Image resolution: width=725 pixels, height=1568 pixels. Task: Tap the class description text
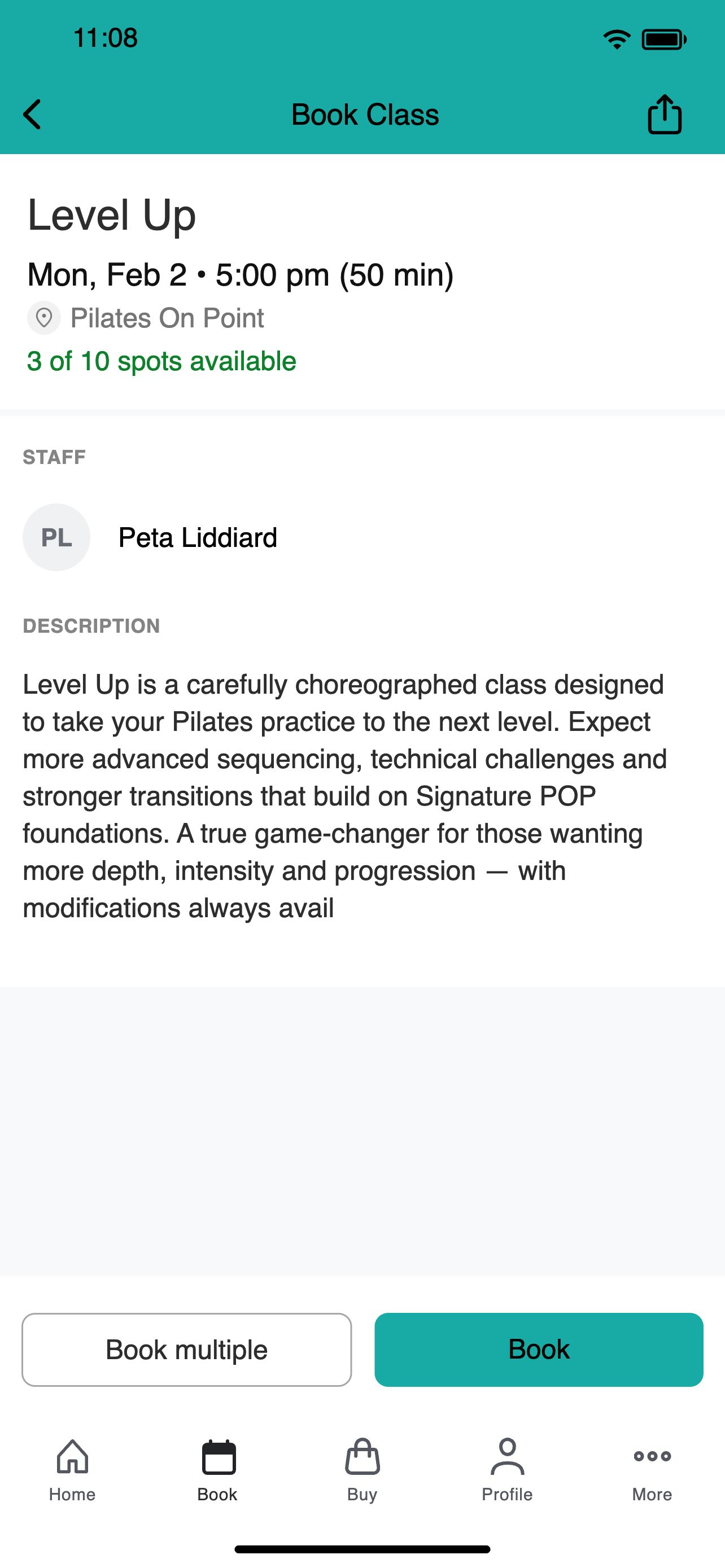point(344,796)
